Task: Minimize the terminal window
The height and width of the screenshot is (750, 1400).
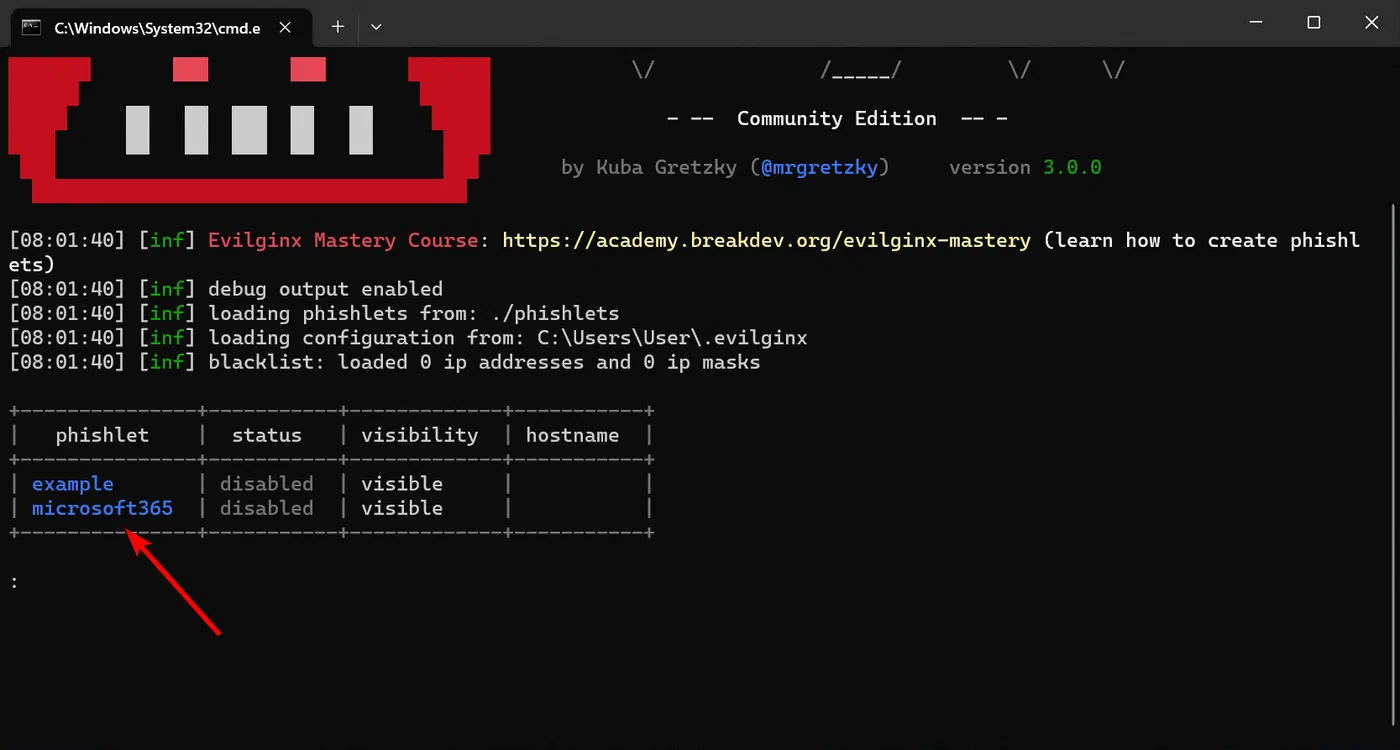Action: coord(1256,22)
